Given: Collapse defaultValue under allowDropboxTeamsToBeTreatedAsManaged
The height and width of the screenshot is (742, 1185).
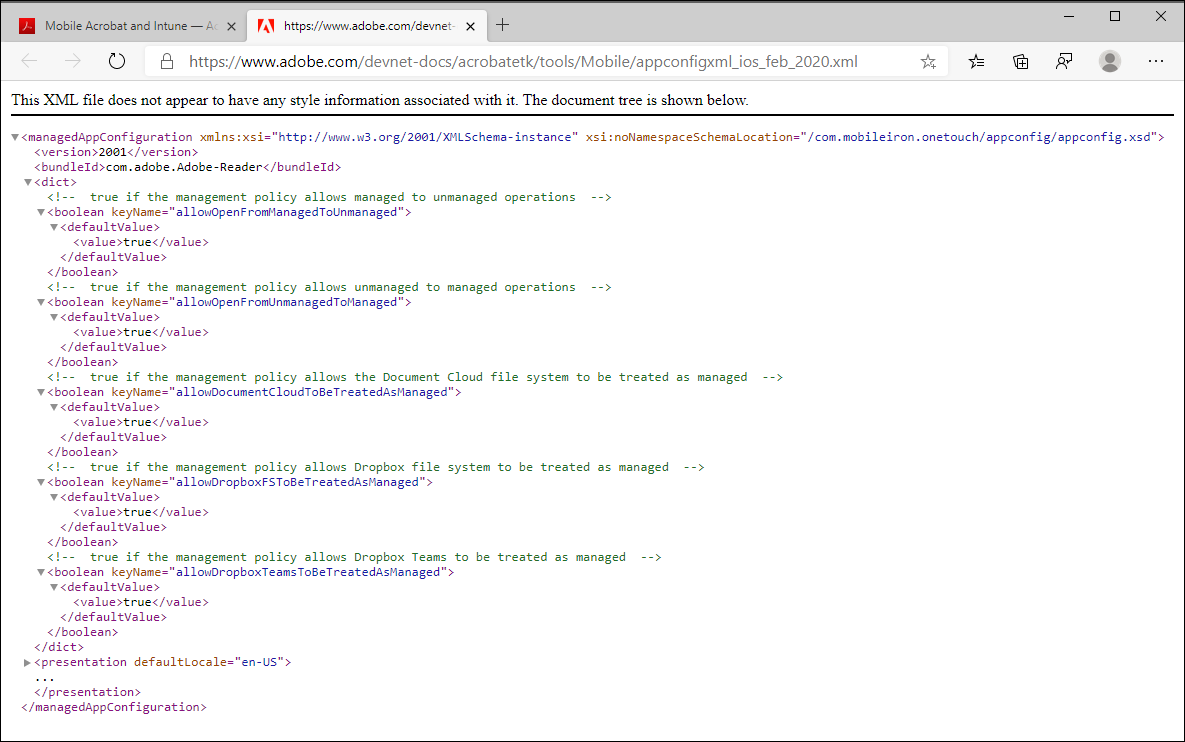Looking at the screenshot, I should 54,587.
